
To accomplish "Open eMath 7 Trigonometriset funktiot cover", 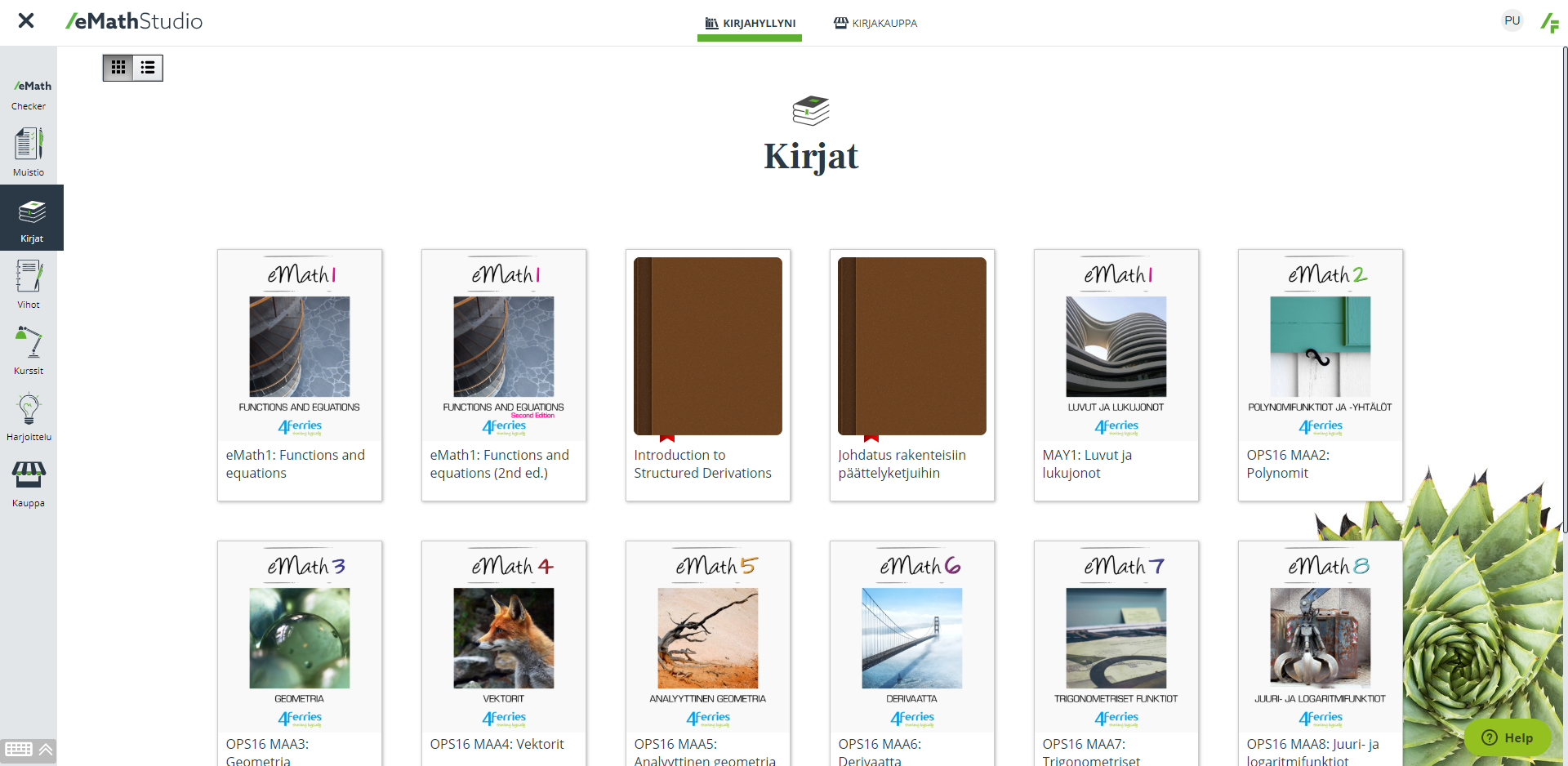I will pyautogui.click(x=1116, y=637).
